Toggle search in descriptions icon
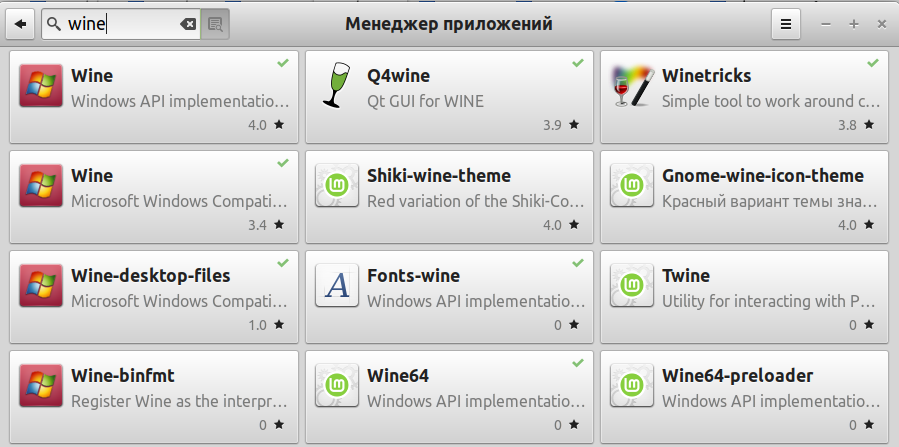 216,24
